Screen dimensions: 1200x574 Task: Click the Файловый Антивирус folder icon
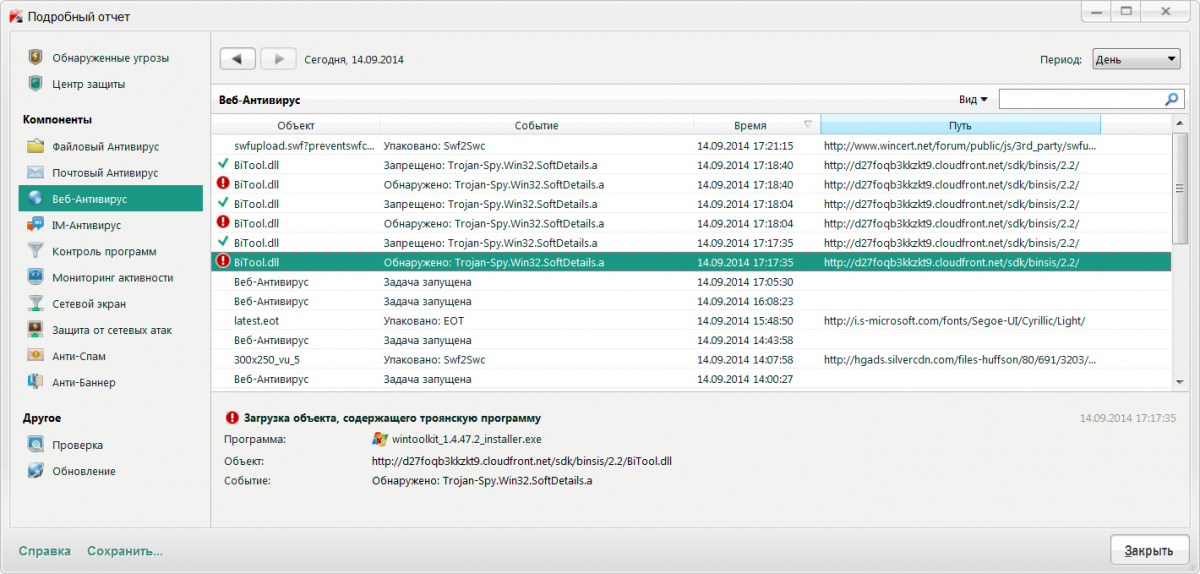pos(35,147)
